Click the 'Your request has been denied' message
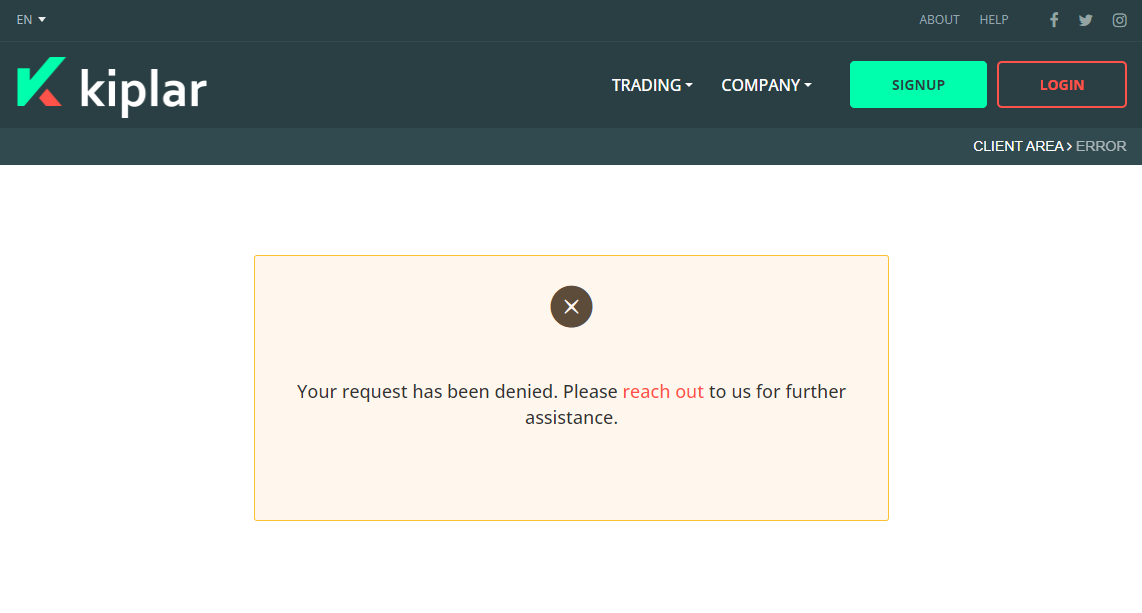 click(572, 404)
